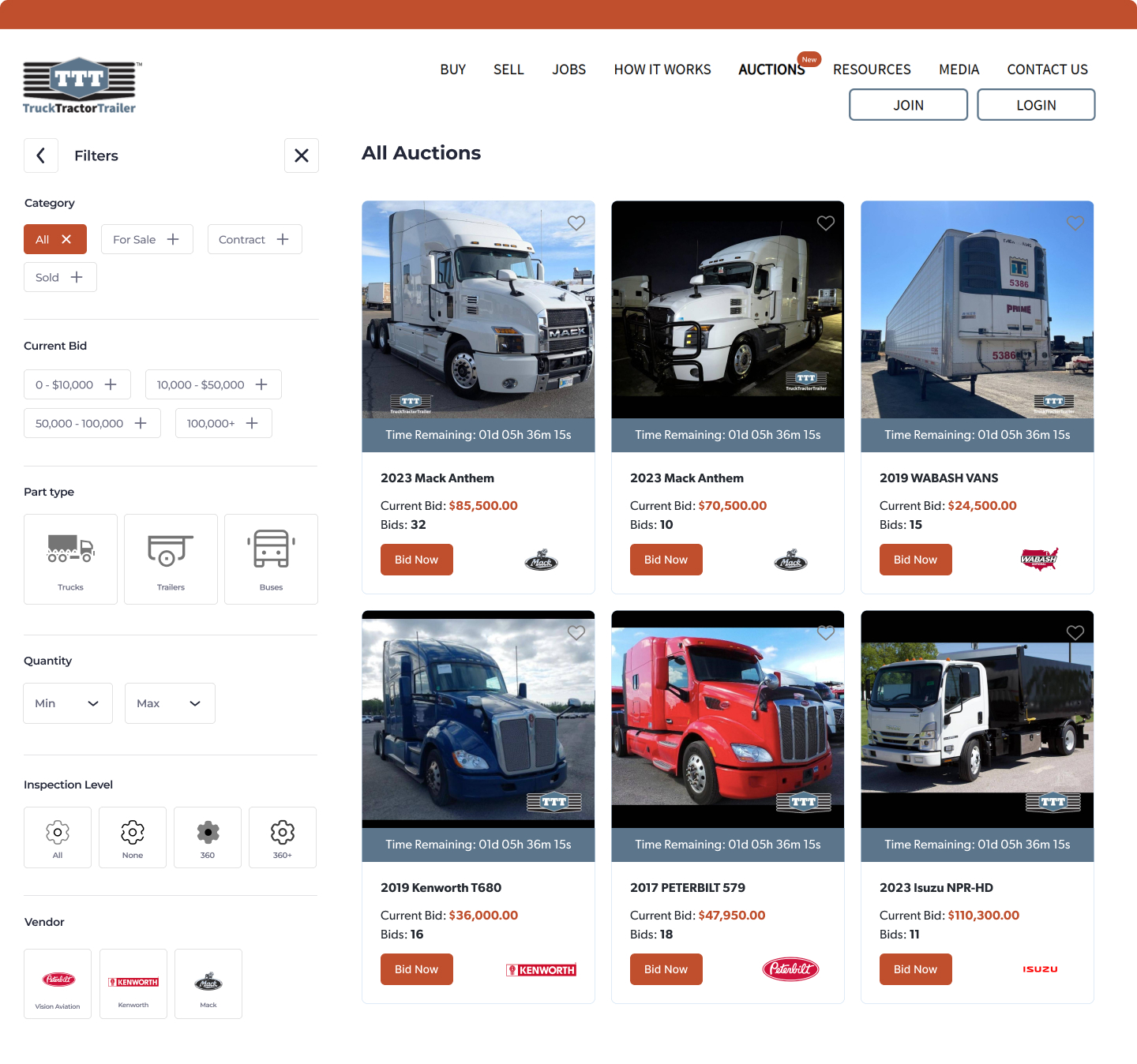Add the 10,000 - $50,000 bid filter
1137x1064 pixels.
(213, 384)
